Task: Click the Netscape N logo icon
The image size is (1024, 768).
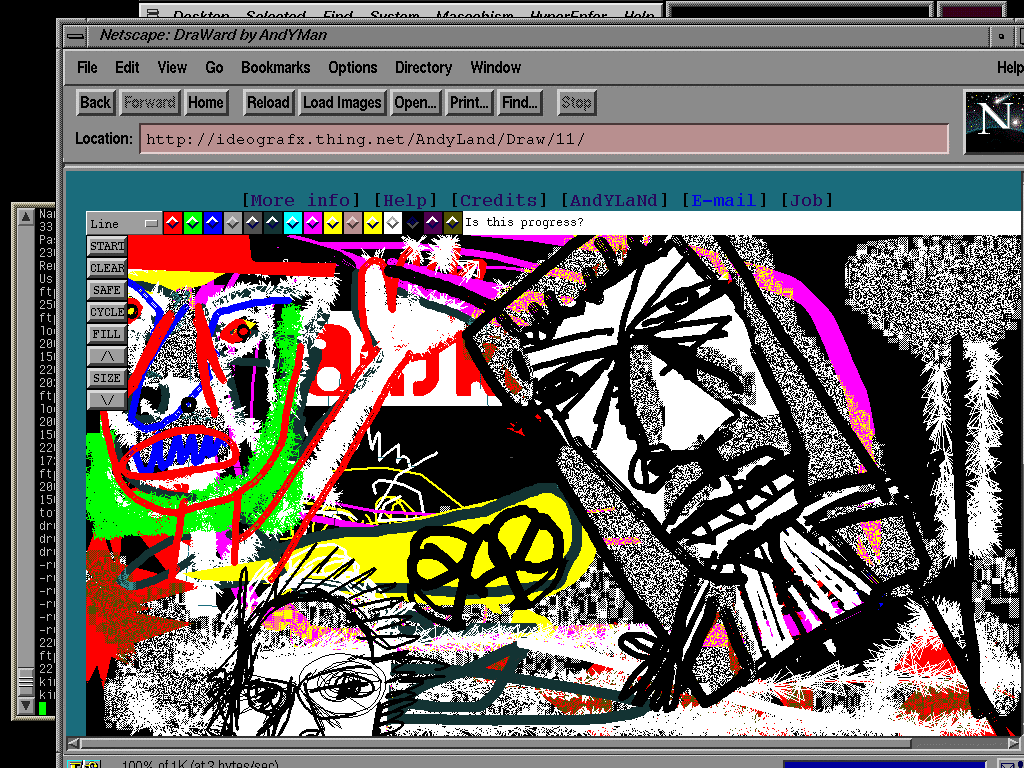Action: 994,121
